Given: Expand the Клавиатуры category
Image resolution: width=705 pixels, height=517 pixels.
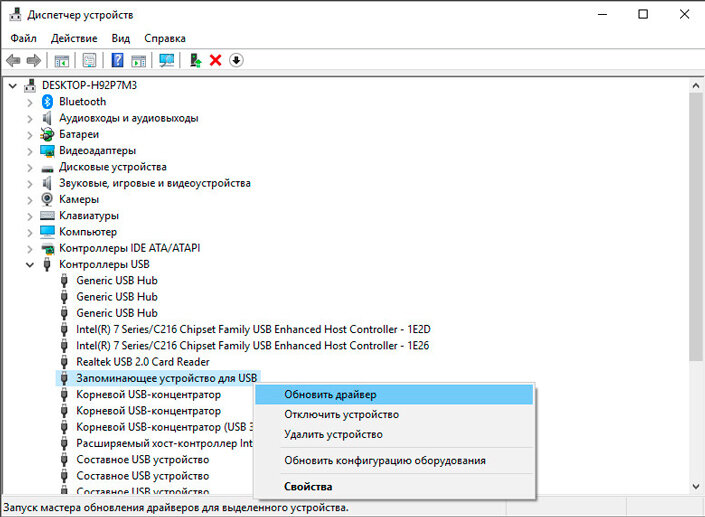Looking at the screenshot, I should tap(30, 216).
